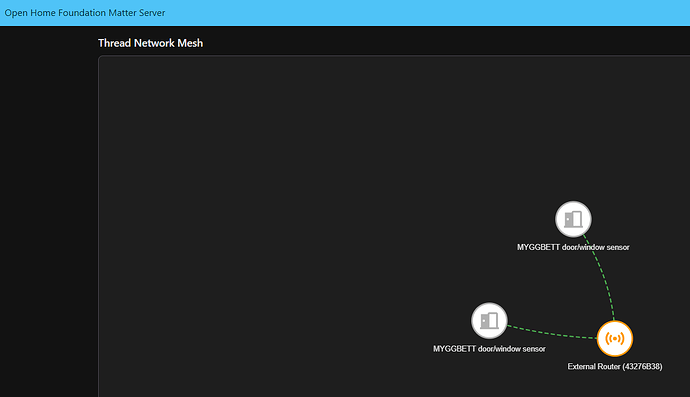Click the Thread Network Mesh heading

click(150, 43)
